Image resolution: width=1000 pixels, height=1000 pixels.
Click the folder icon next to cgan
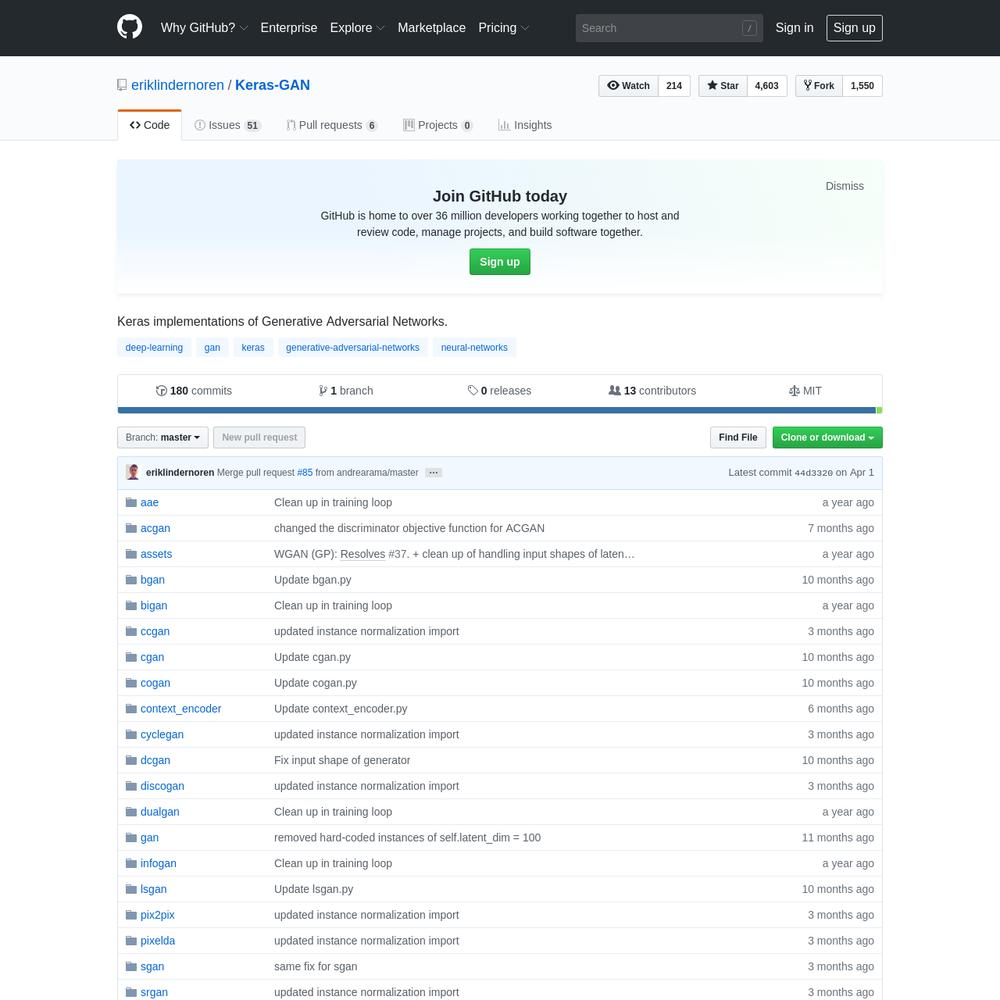click(131, 657)
